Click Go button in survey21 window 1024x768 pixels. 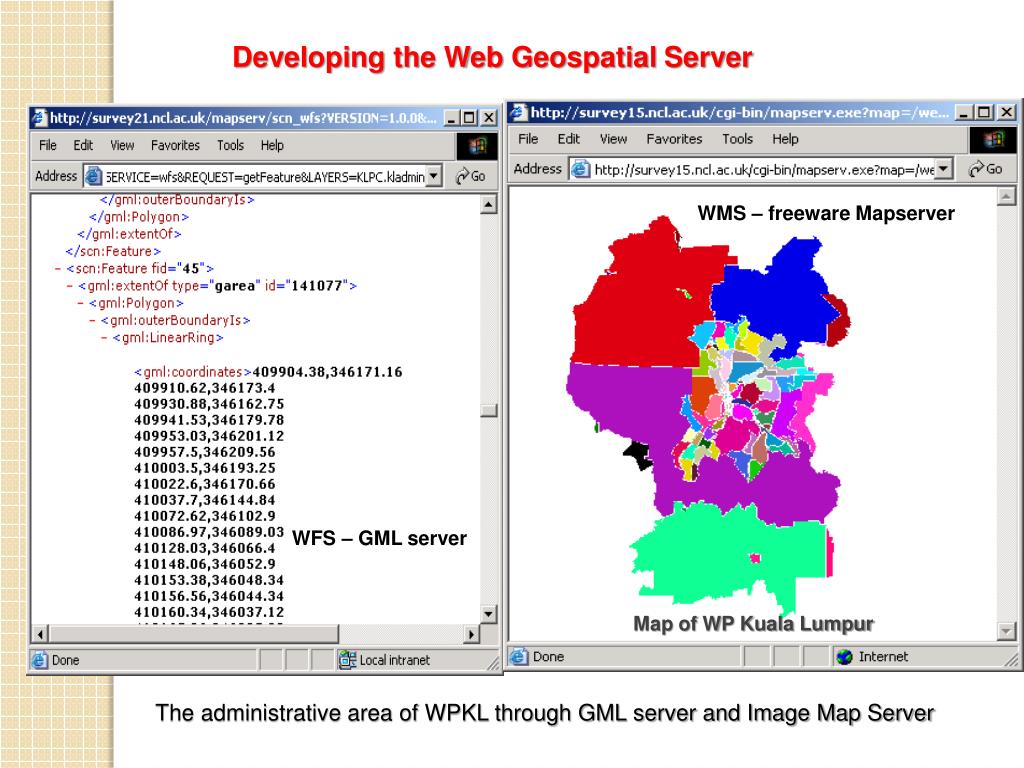(470, 176)
